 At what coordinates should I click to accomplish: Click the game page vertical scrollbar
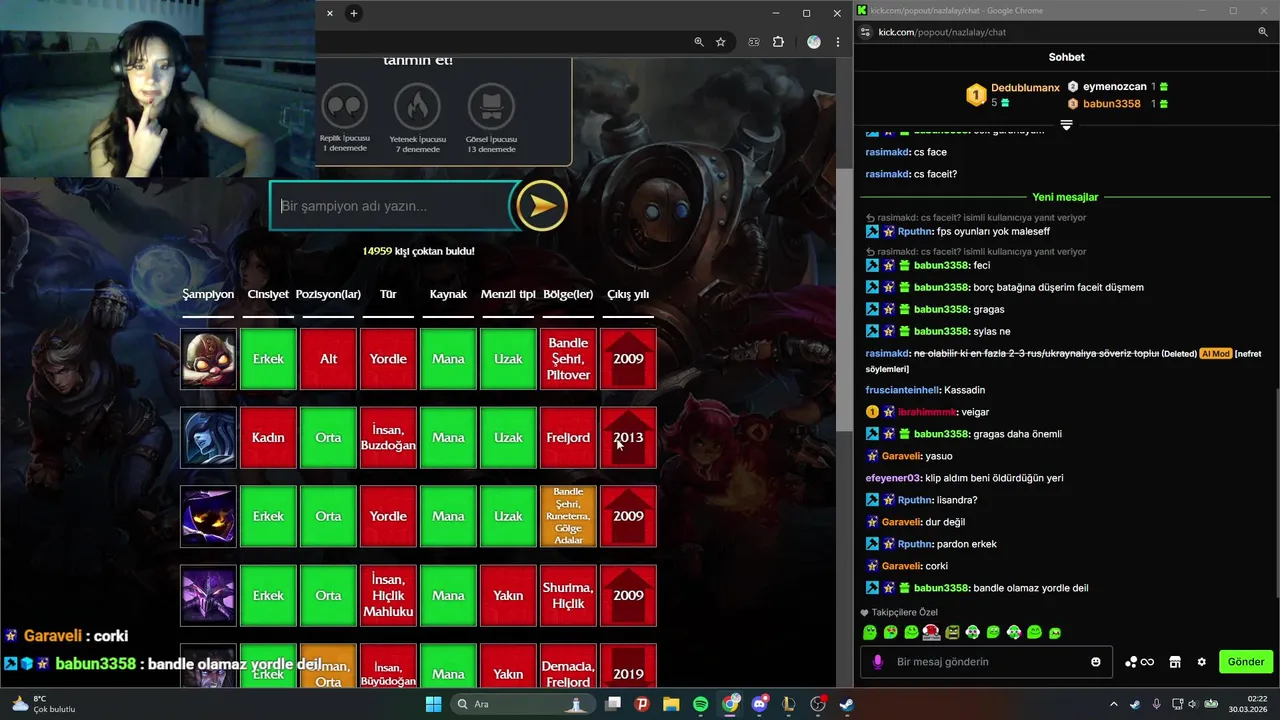845,300
